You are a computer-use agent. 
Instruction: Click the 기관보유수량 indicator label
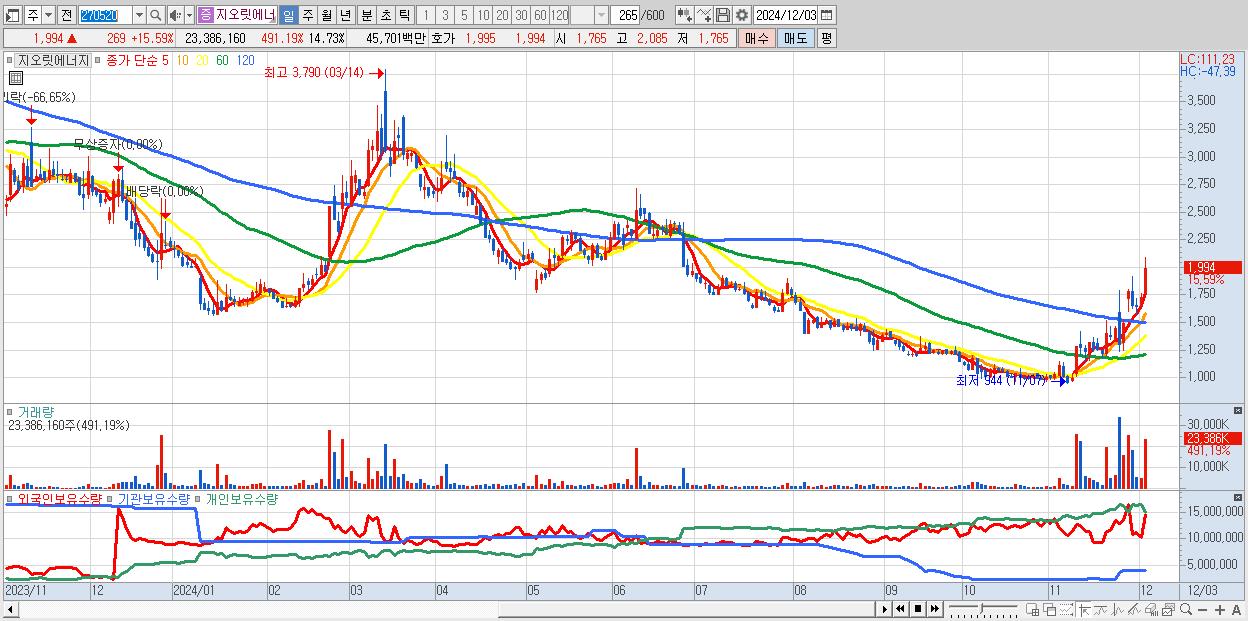pyautogui.click(x=155, y=498)
